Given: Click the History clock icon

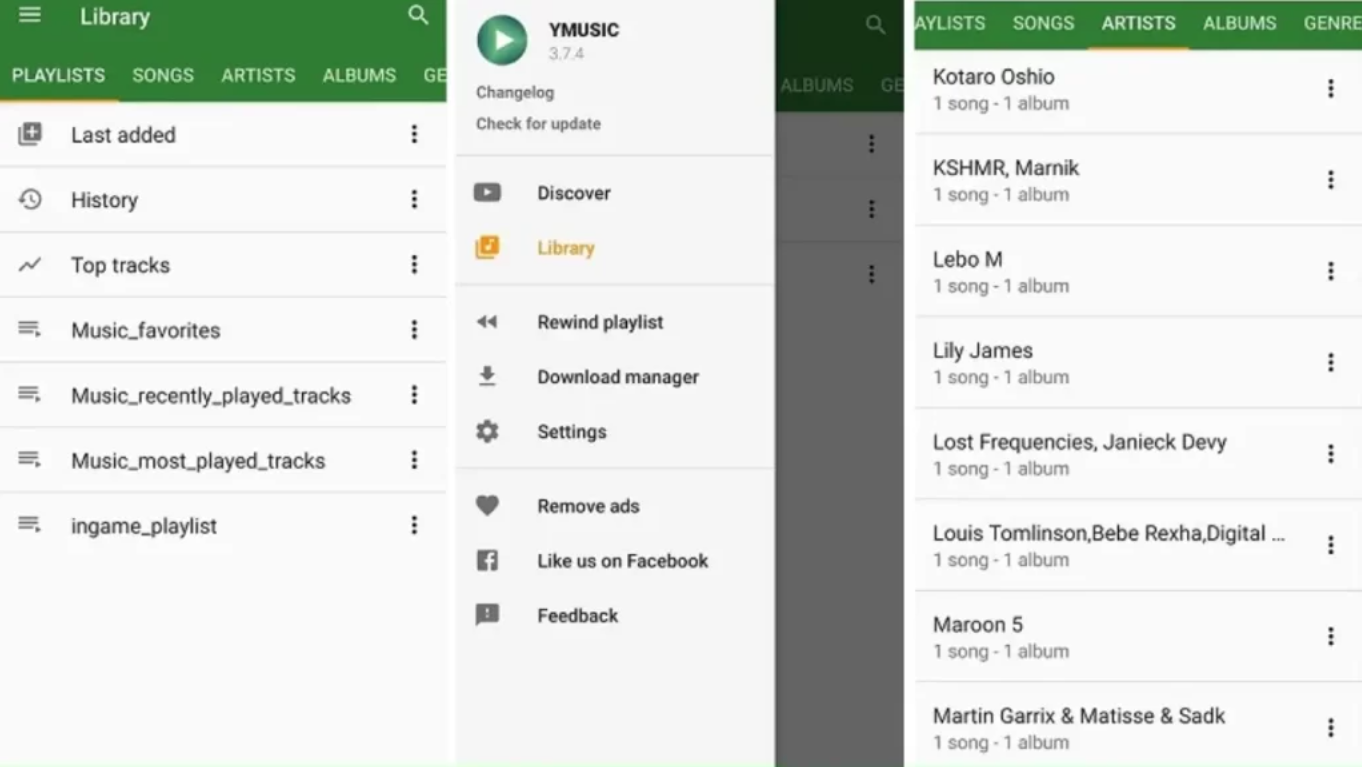Looking at the screenshot, I should point(30,199).
